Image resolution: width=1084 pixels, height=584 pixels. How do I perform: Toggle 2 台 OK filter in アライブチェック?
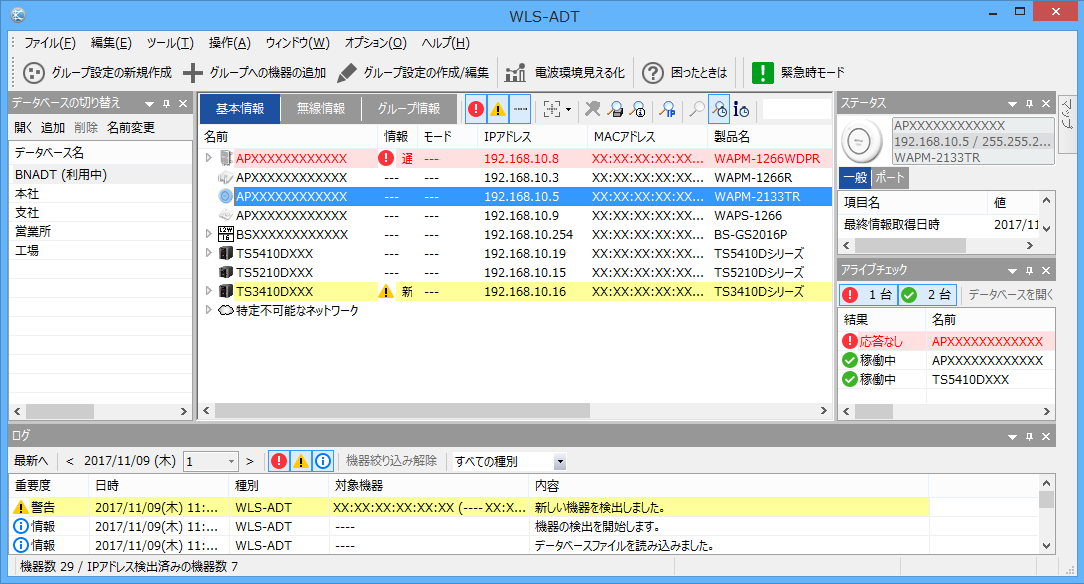pos(928,295)
